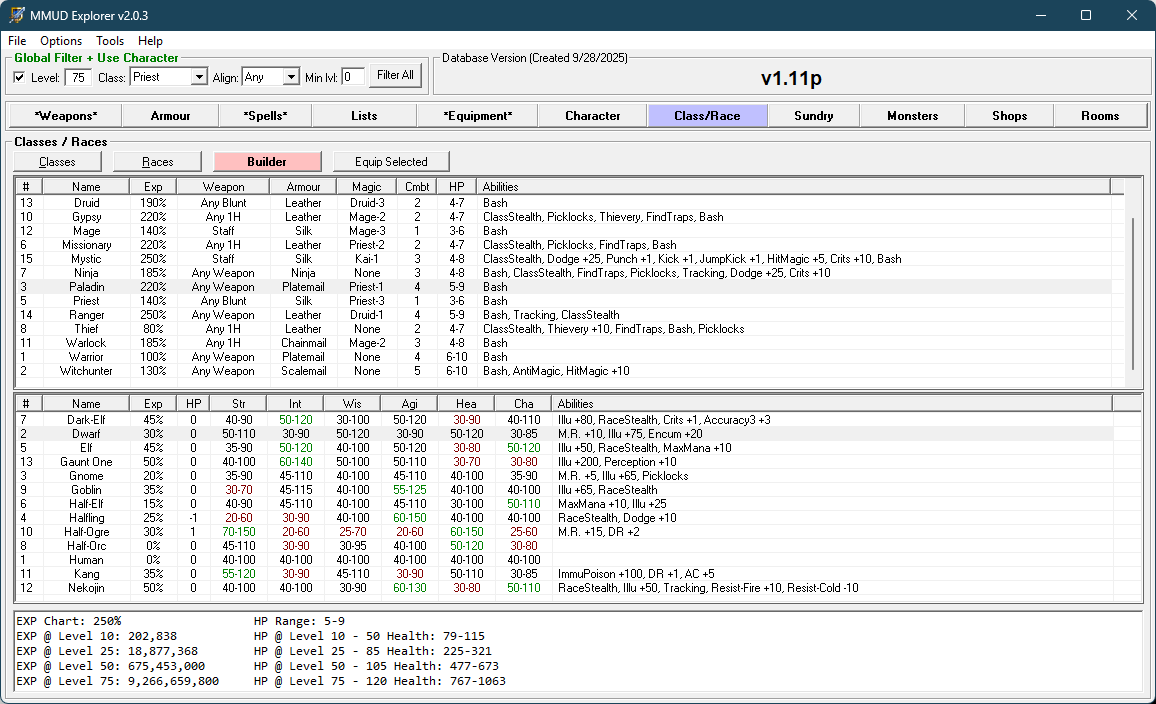The width and height of the screenshot is (1156, 704).
Task: Open the Class dropdown showing Priest
Action: click(x=198, y=77)
